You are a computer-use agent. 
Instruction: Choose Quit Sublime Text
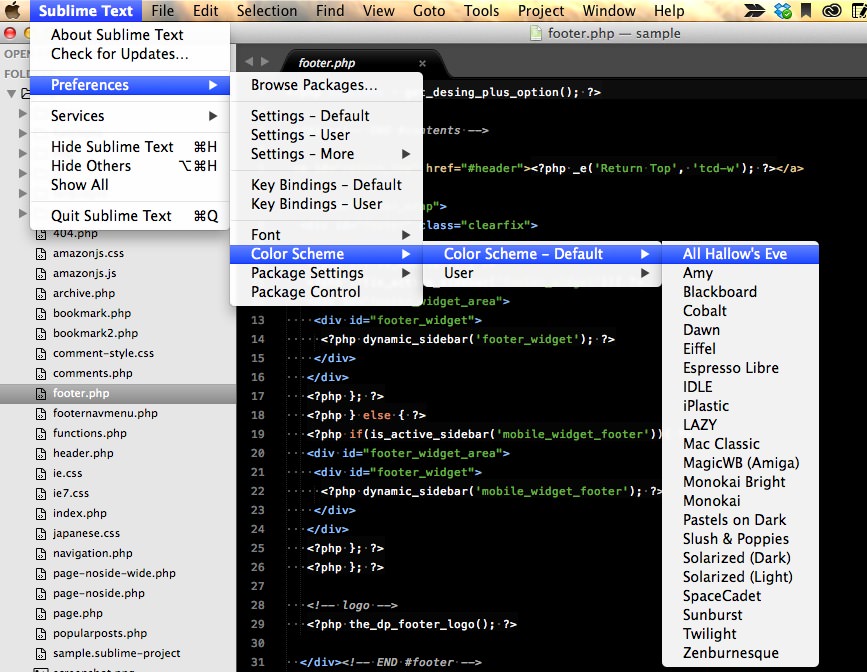(130, 216)
